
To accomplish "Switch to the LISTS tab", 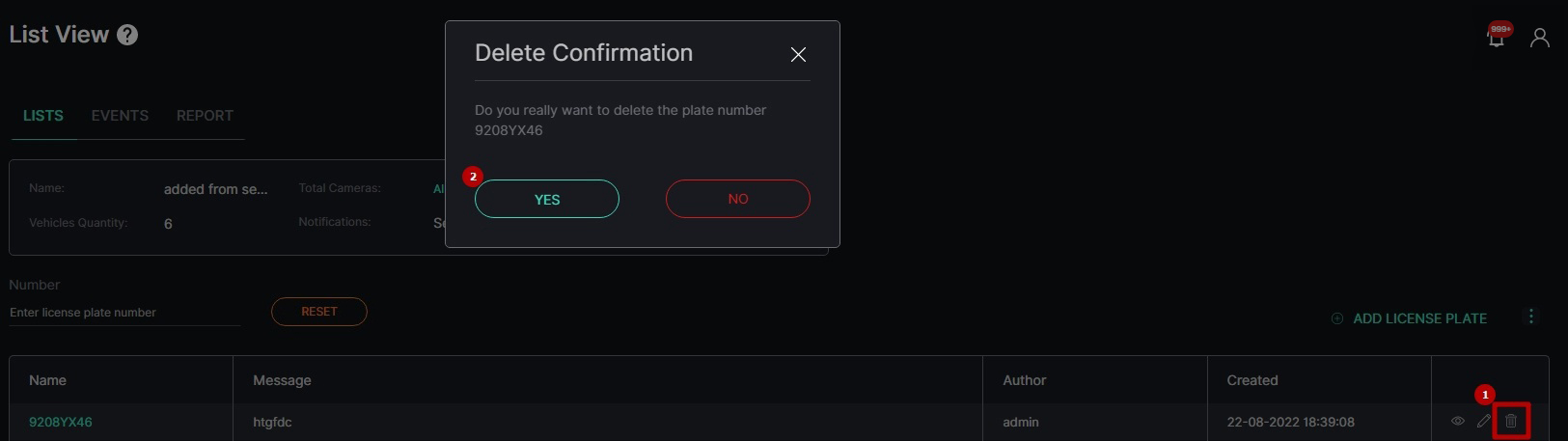I will [x=43, y=116].
